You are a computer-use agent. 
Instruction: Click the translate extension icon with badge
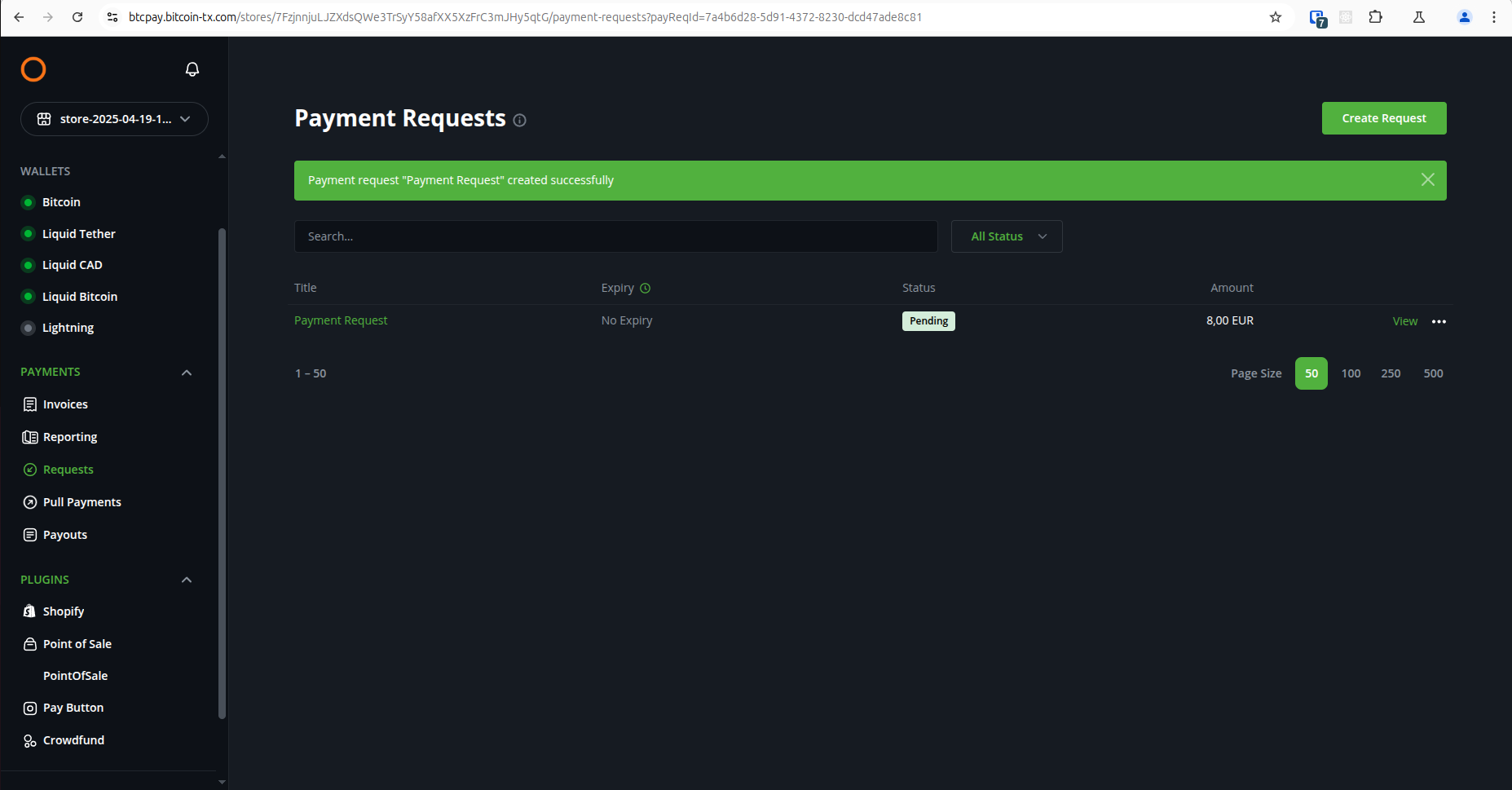[1318, 18]
